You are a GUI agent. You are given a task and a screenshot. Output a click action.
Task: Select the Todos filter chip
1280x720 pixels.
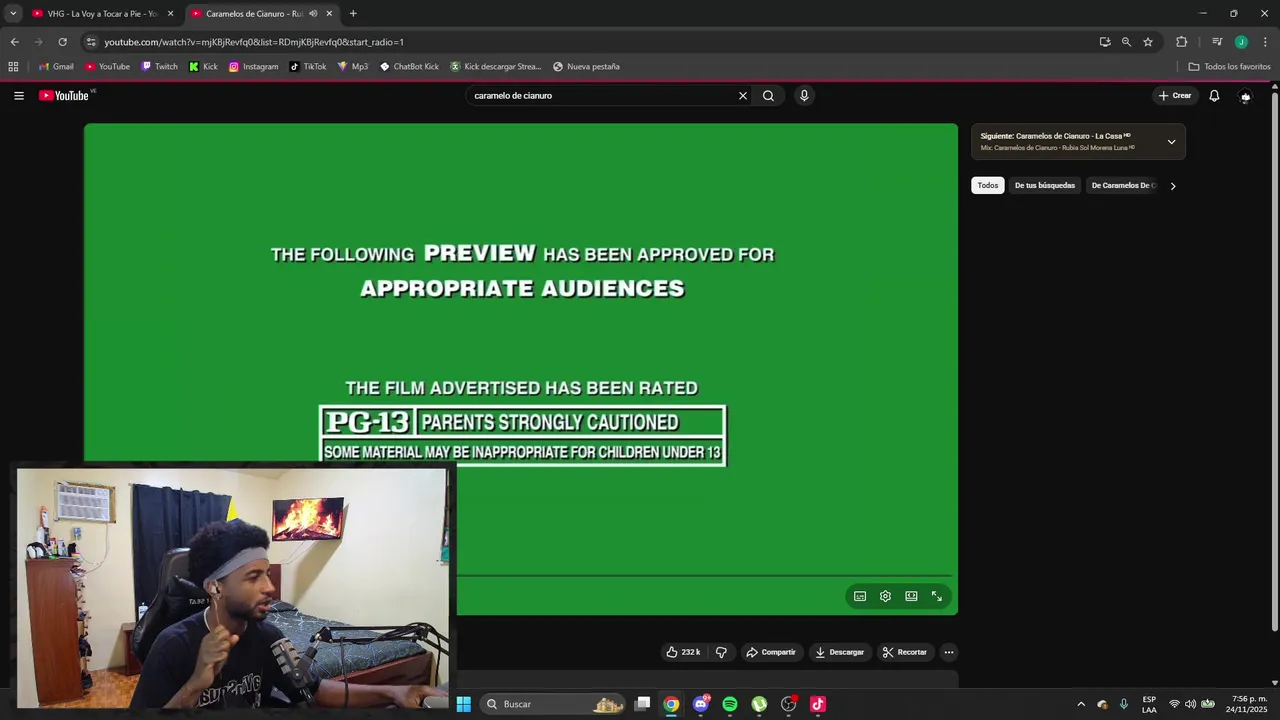[988, 186]
